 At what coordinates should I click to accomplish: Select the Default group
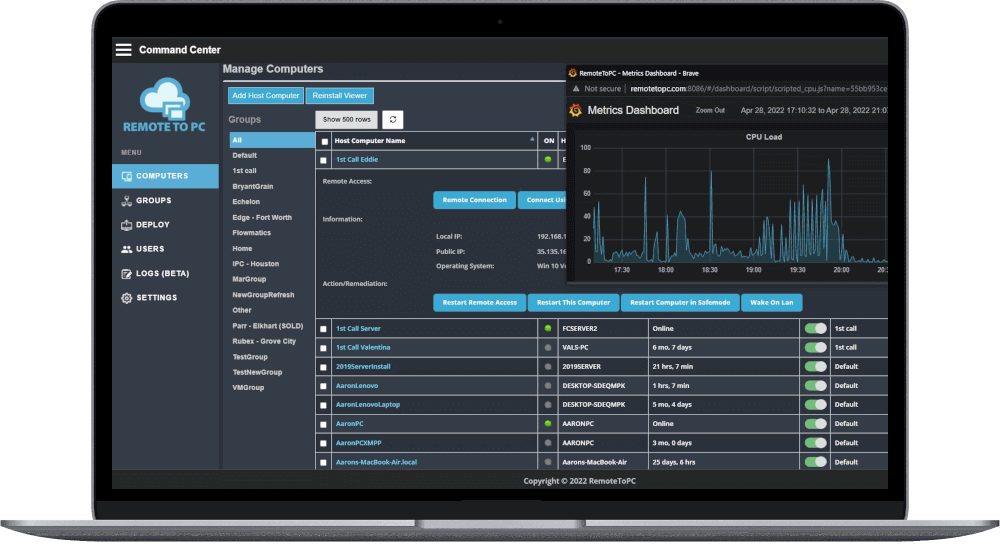(245, 156)
